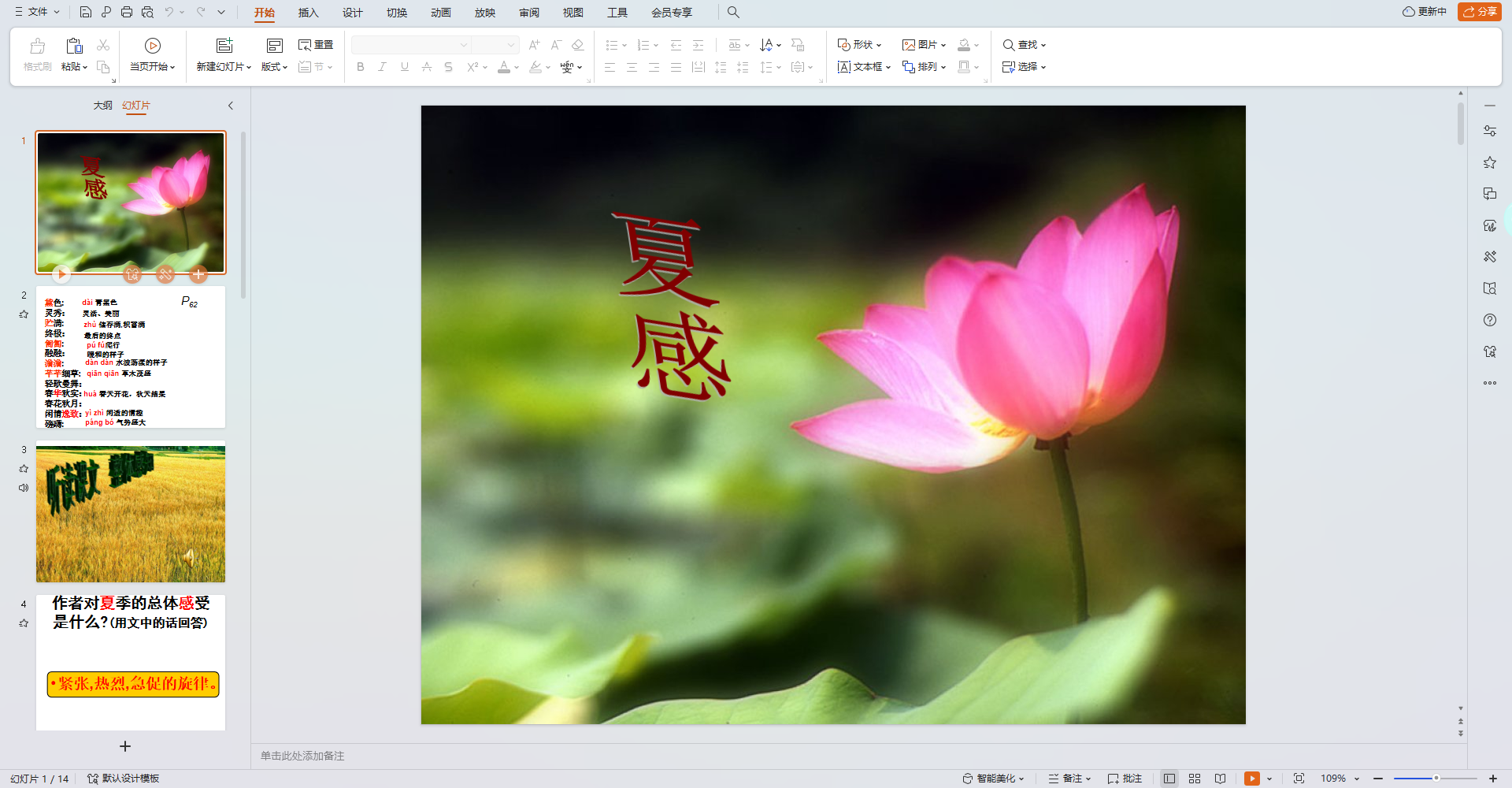Click the Redo arrow icon

point(201,12)
